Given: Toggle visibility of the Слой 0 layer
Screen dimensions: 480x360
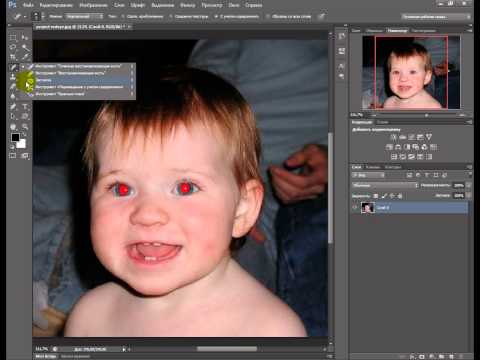Looking at the screenshot, I should tap(354, 208).
